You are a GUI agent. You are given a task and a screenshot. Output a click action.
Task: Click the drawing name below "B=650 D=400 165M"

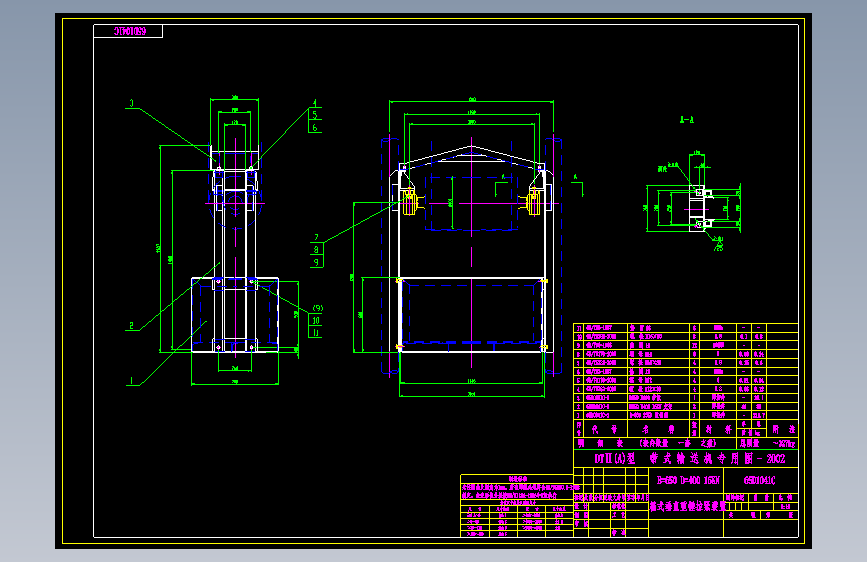click(687, 506)
